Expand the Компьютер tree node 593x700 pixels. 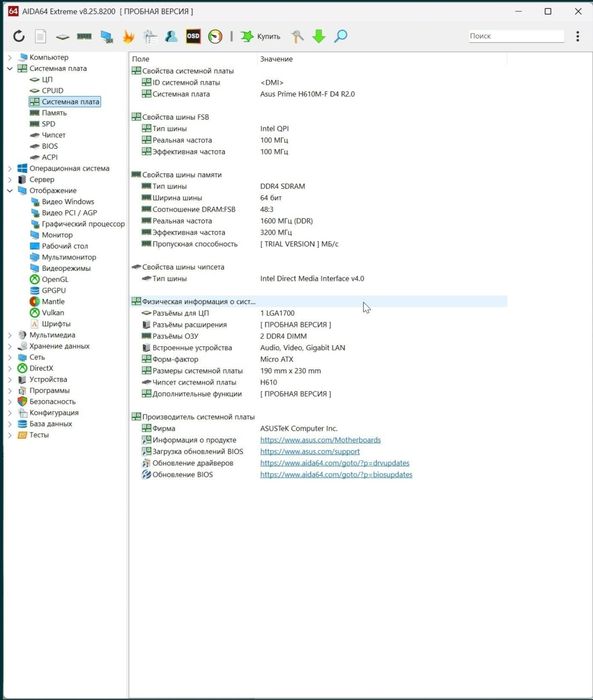[10, 58]
